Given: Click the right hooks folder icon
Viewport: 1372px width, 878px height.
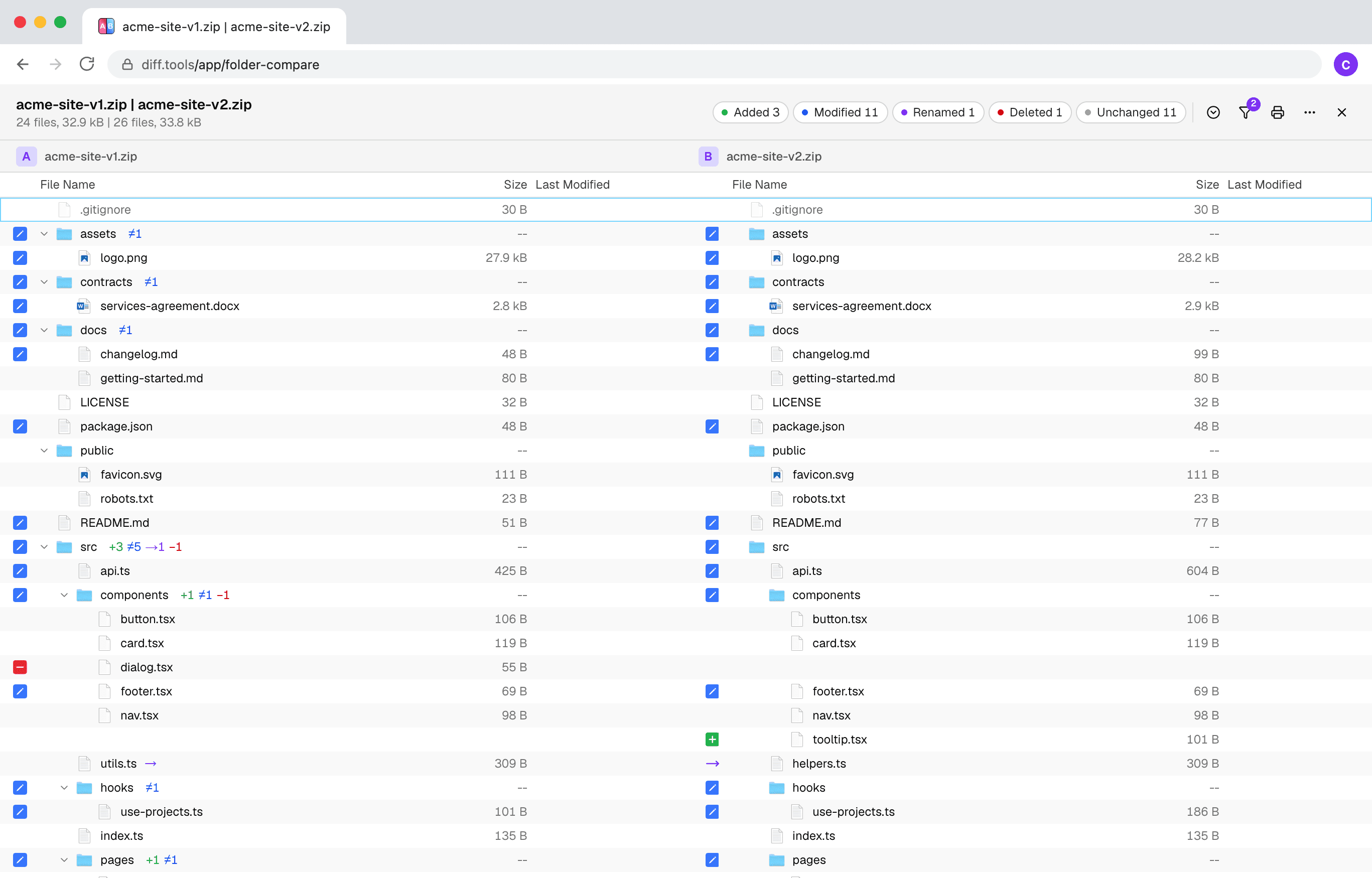Looking at the screenshot, I should tap(776, 787).
